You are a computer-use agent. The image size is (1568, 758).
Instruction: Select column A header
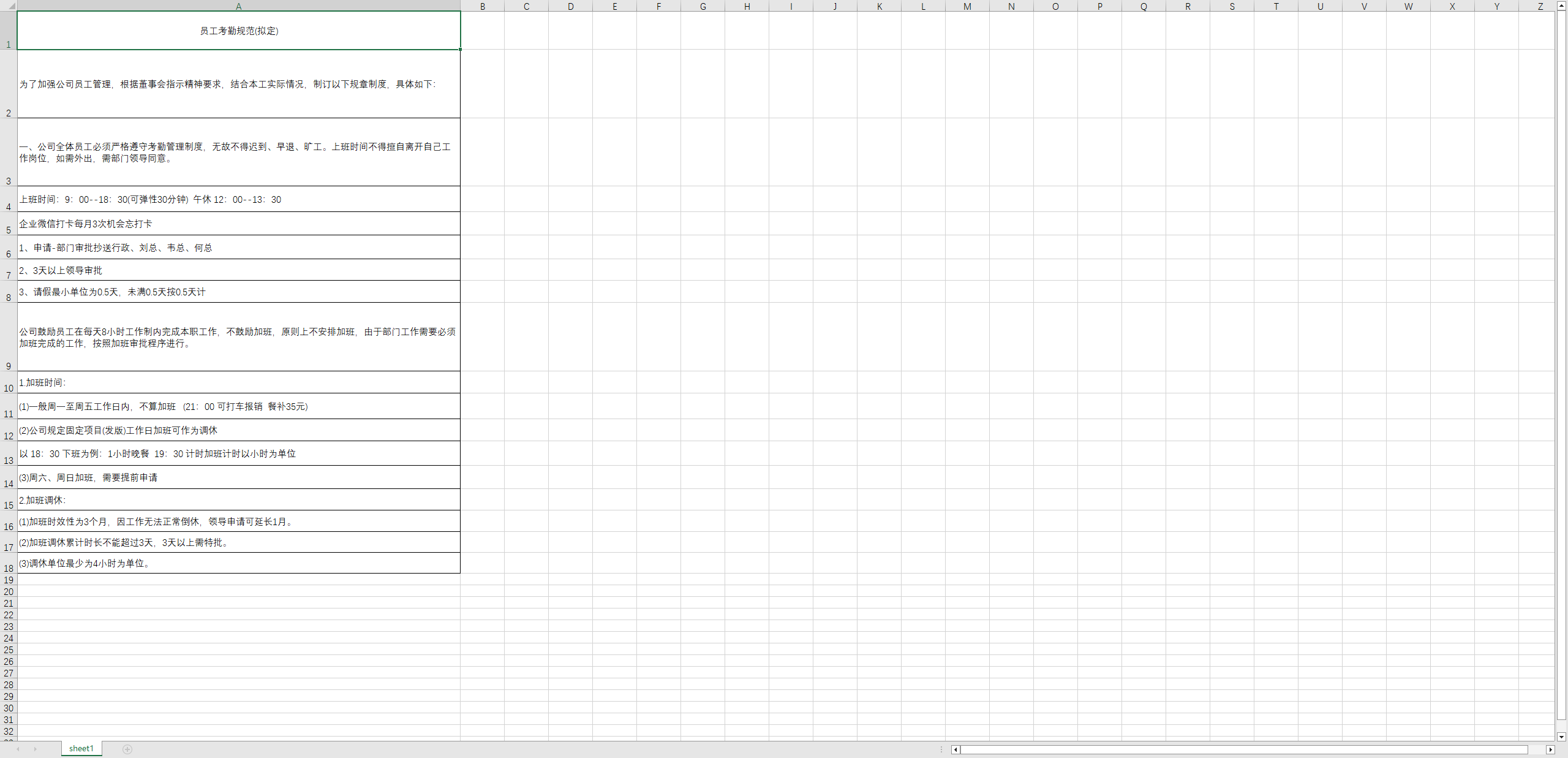[x=238, y=6]
